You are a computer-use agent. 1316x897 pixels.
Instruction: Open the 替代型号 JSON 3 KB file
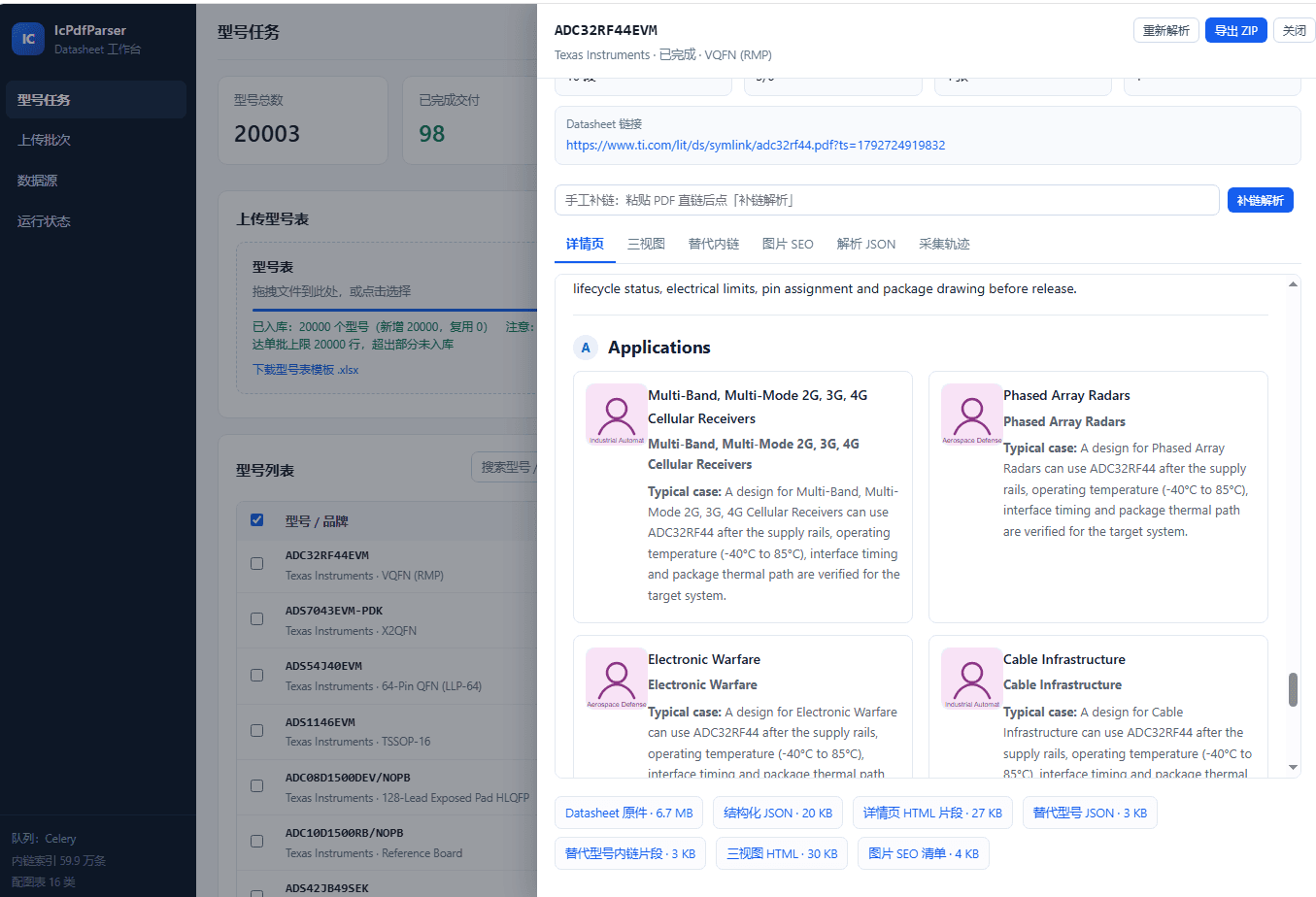1090,813
